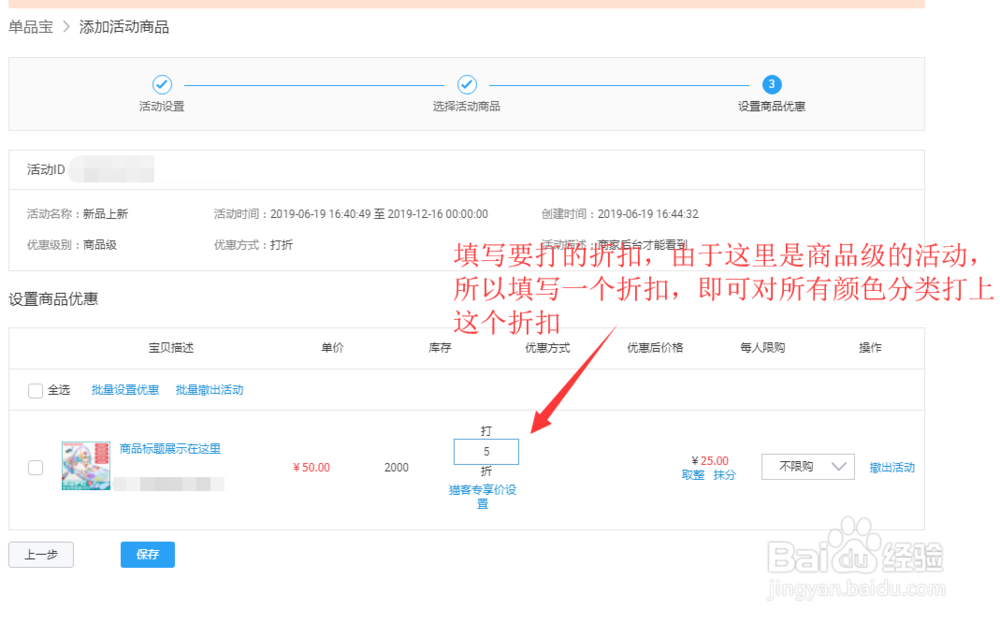The height and width of the screenshot is (623, 1000).
Task: Click the completed 活动设置 step checkmark icon
Action: [x=161, y=85]
